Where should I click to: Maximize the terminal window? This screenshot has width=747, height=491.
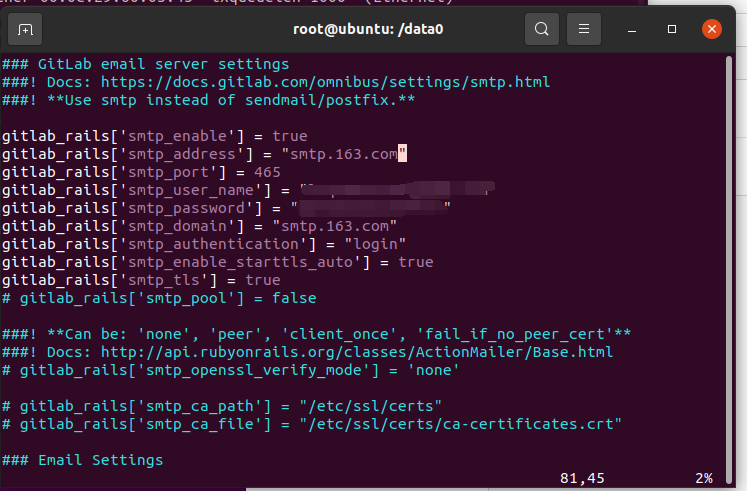click(672, 29)
